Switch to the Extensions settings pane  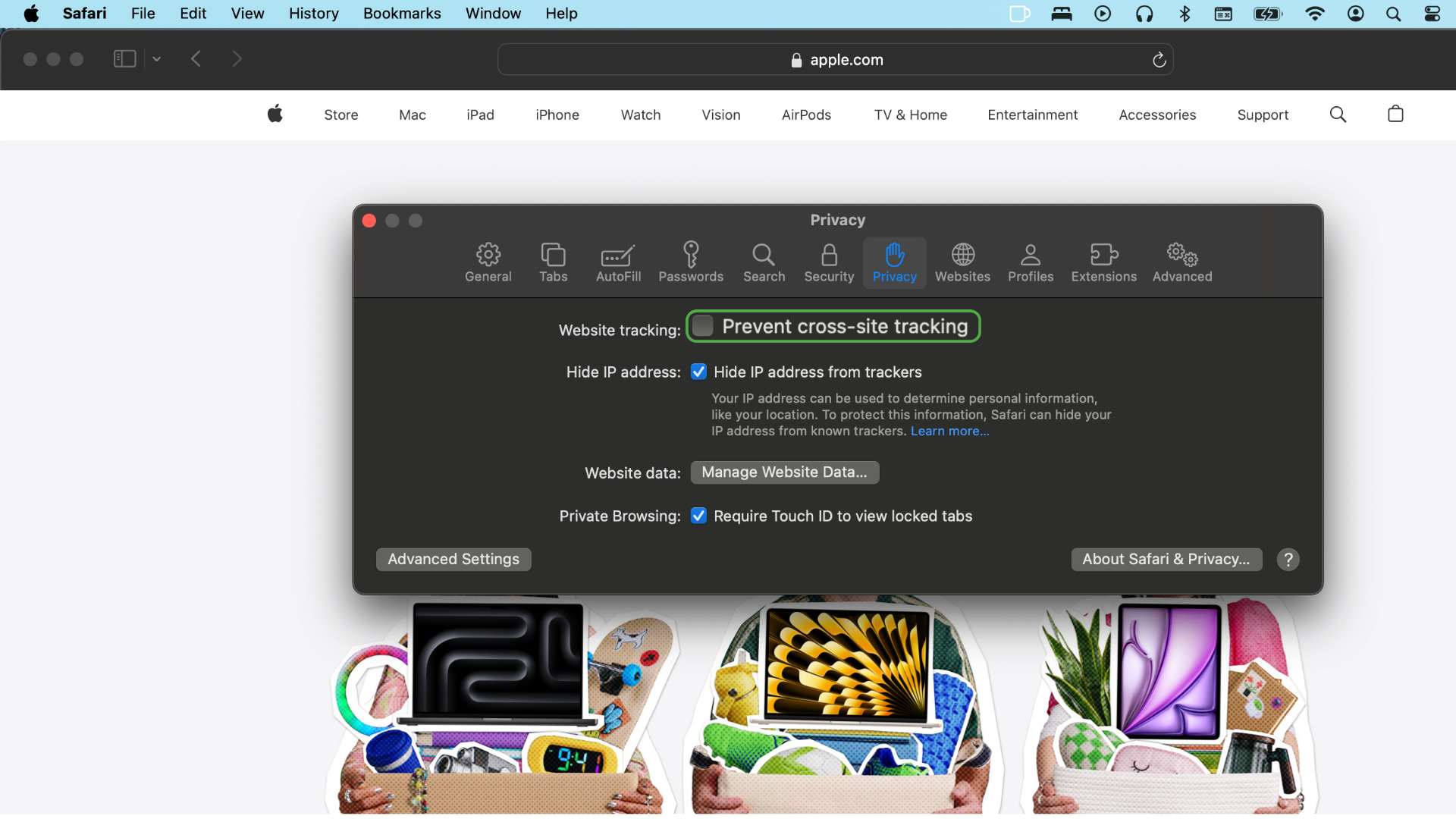click(1103, 262)
